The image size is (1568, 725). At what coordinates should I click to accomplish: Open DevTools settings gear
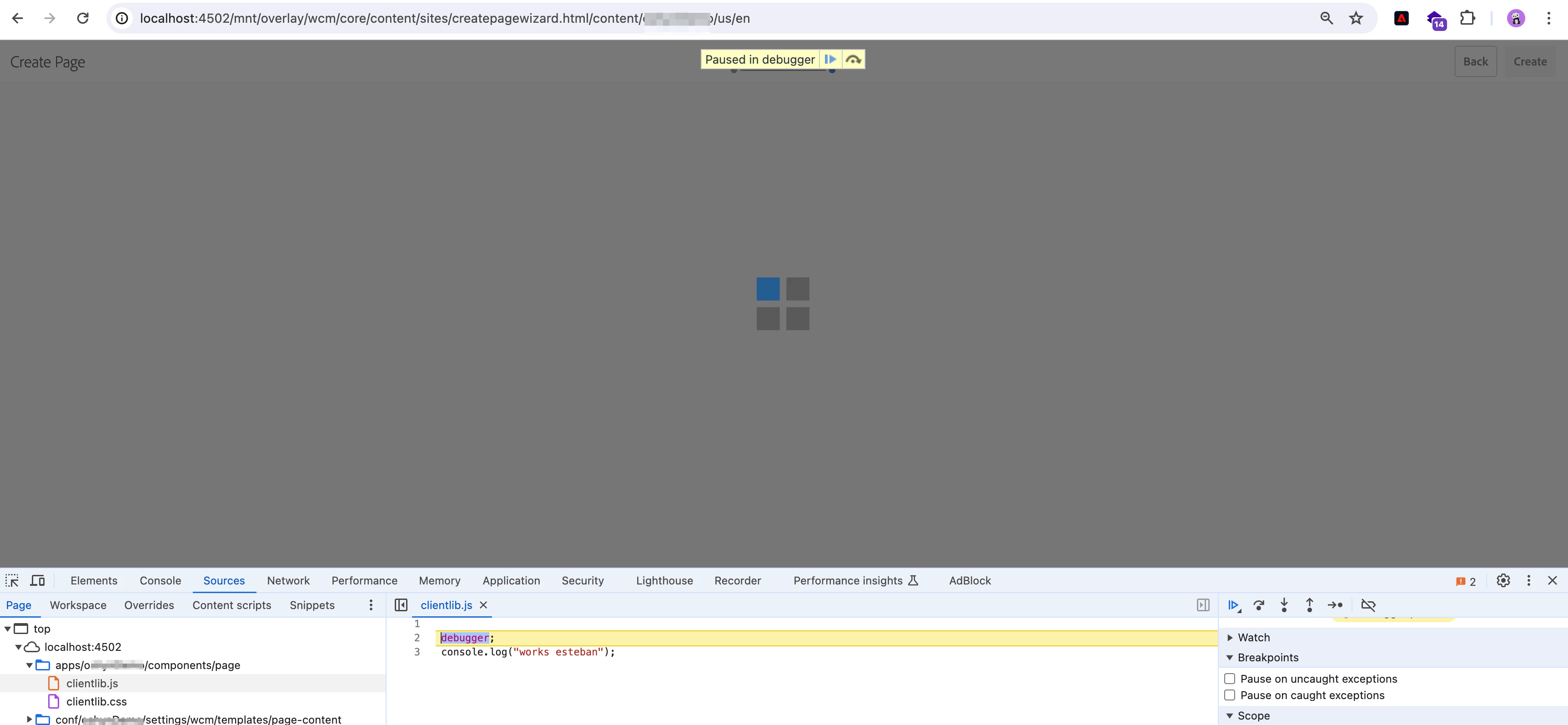(1503, 581)
